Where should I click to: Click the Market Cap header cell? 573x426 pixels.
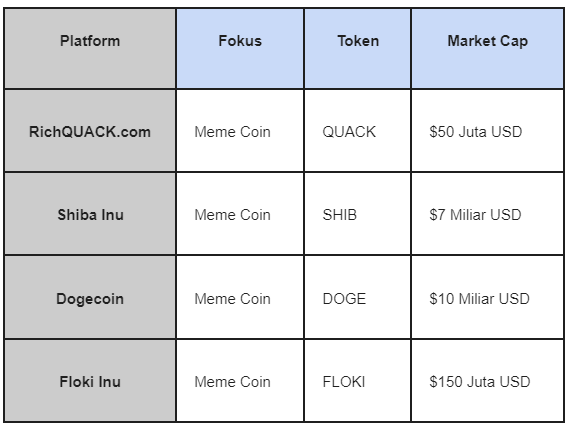487,48
